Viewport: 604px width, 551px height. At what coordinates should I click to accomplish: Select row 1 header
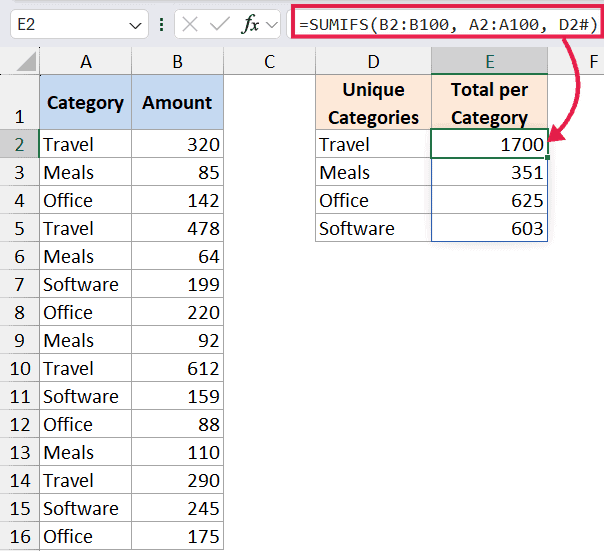(19, 102)
